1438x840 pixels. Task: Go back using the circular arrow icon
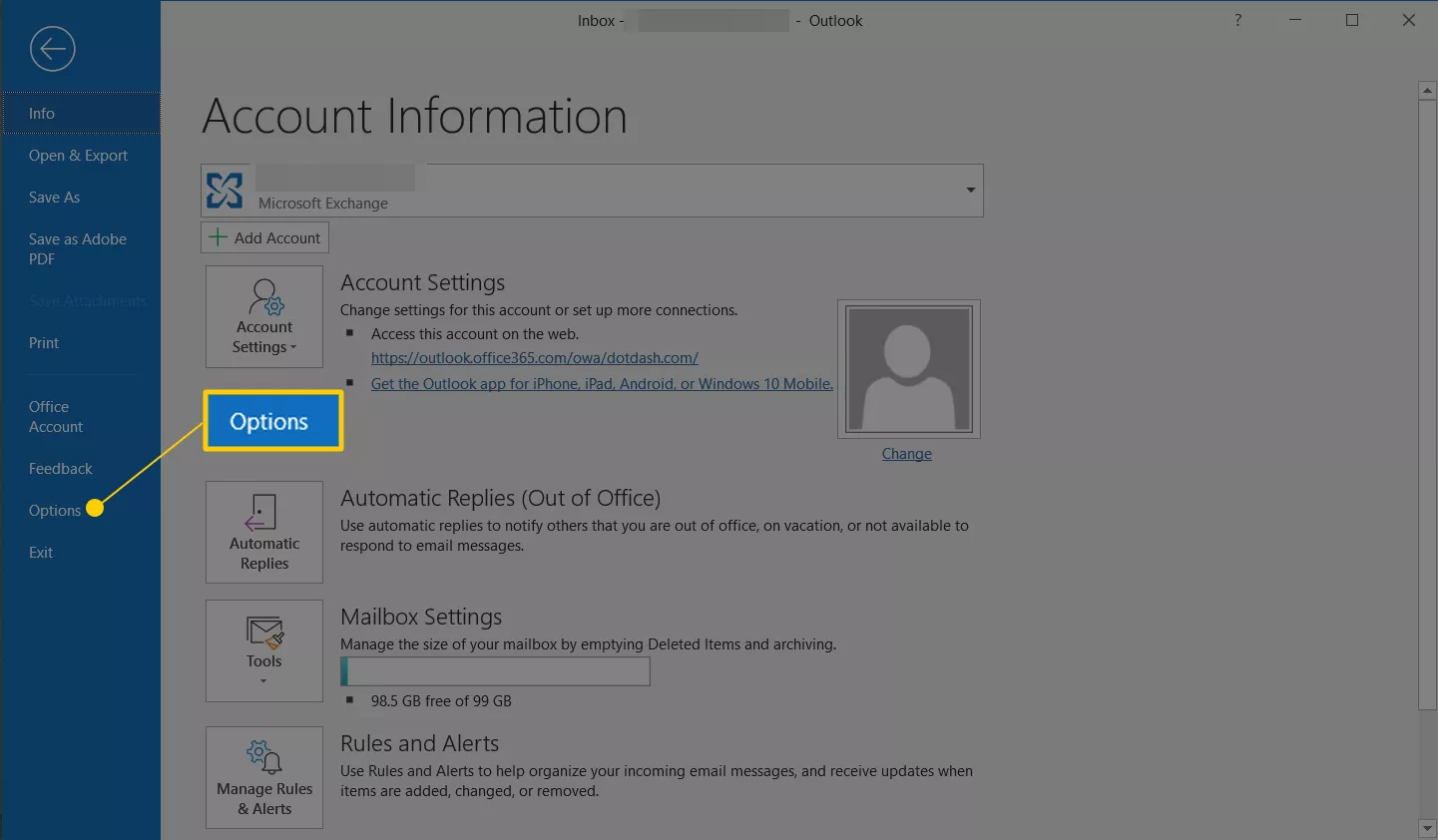(52, 49)
